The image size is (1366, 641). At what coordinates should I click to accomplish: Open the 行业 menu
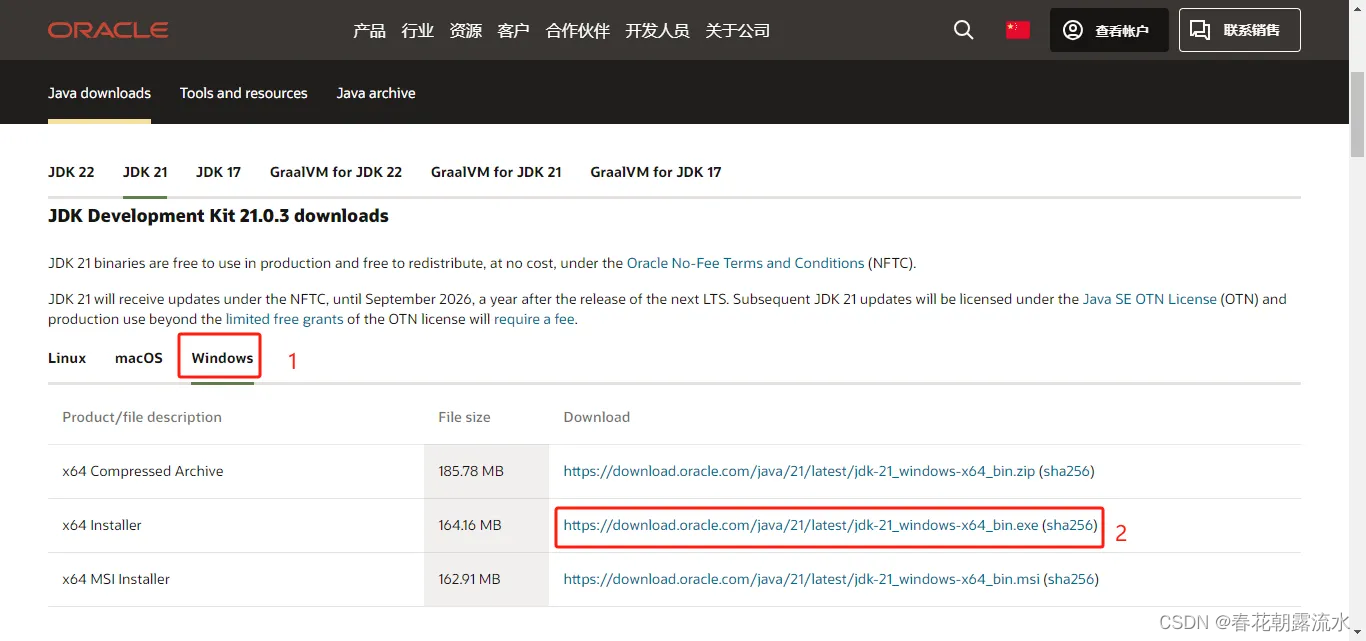click(x=418, y=31)
